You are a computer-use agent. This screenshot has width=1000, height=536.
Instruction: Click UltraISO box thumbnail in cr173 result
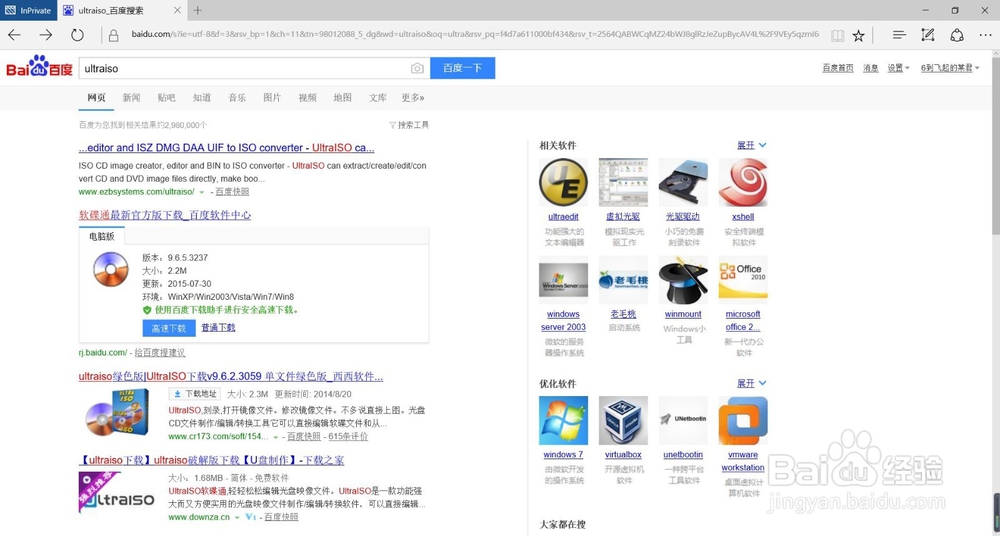click(117, 413)
